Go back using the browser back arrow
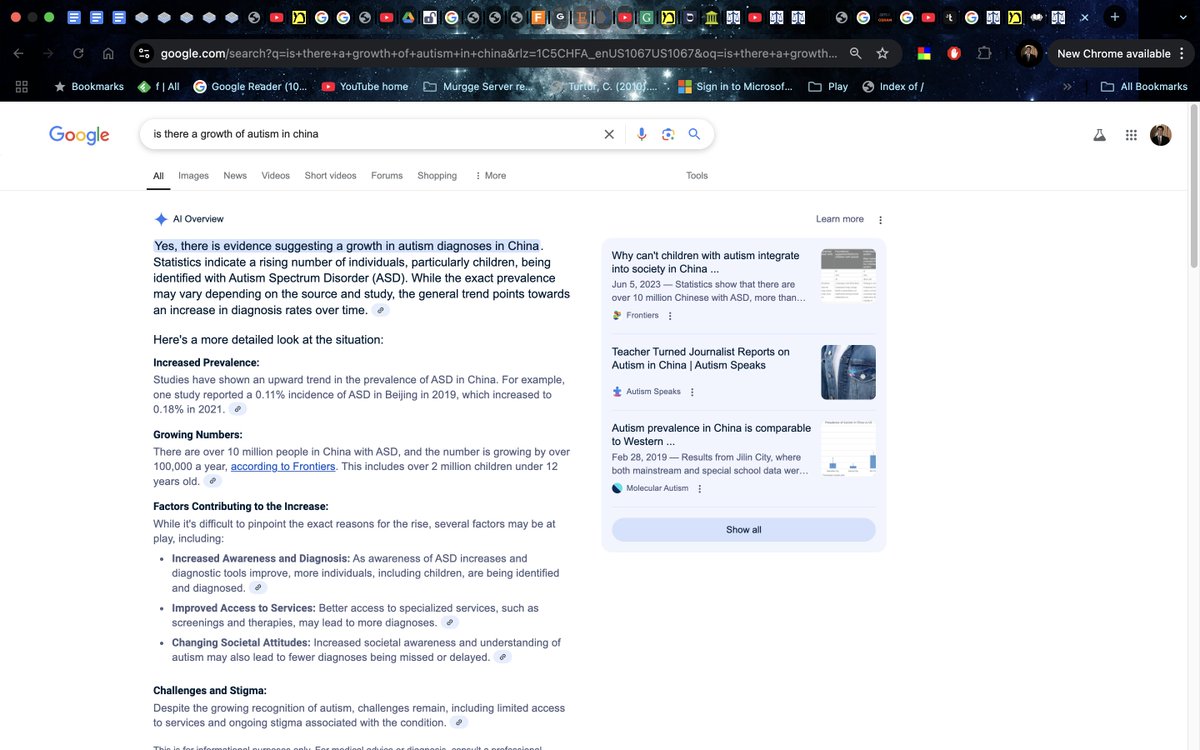Image resolution: width=1200 pixels, height=750 pixels. coord(19,53)
